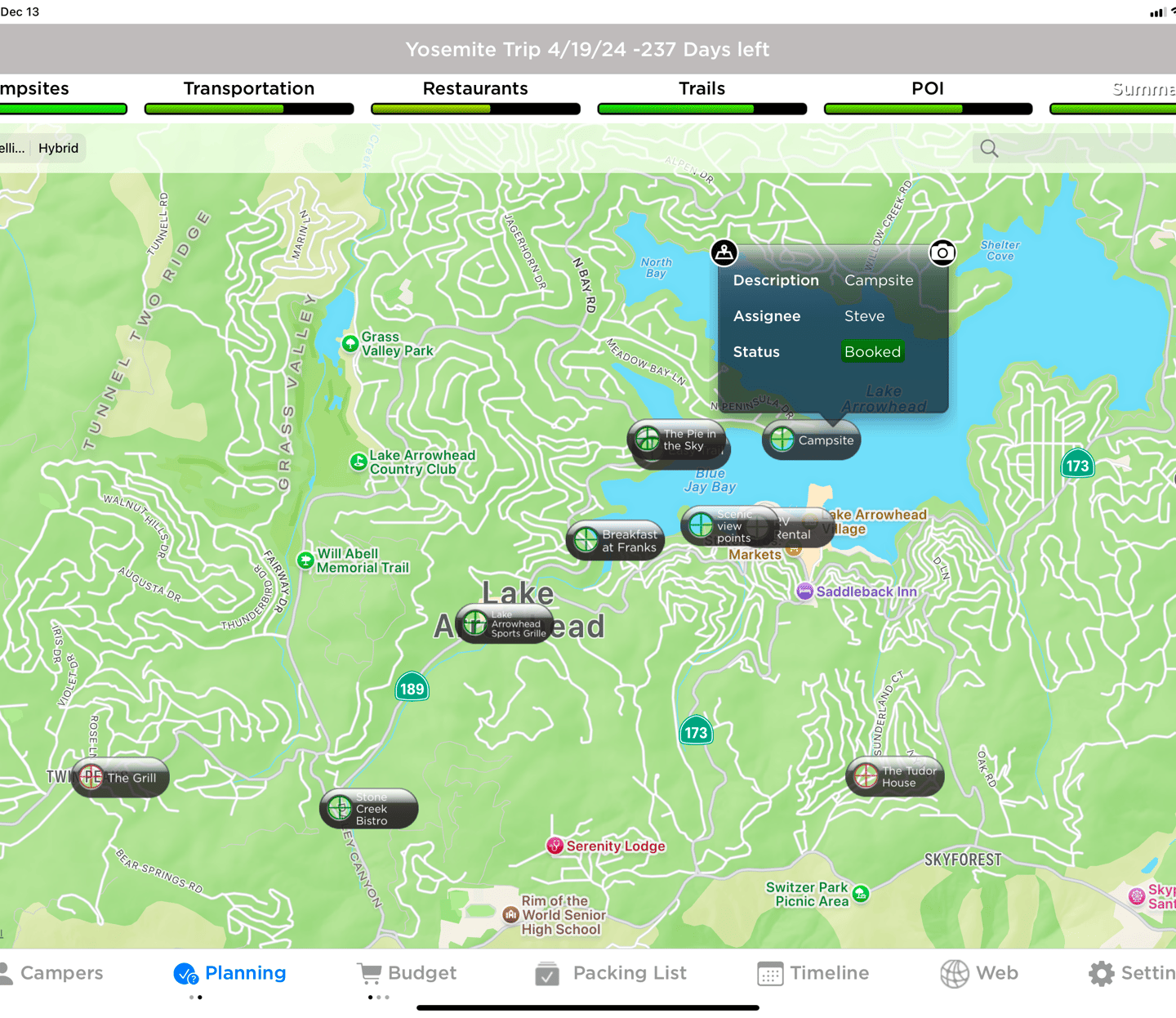
Task: Go to the Budget bottom tab
Action: pyautogui.click(x=407, y=973)
